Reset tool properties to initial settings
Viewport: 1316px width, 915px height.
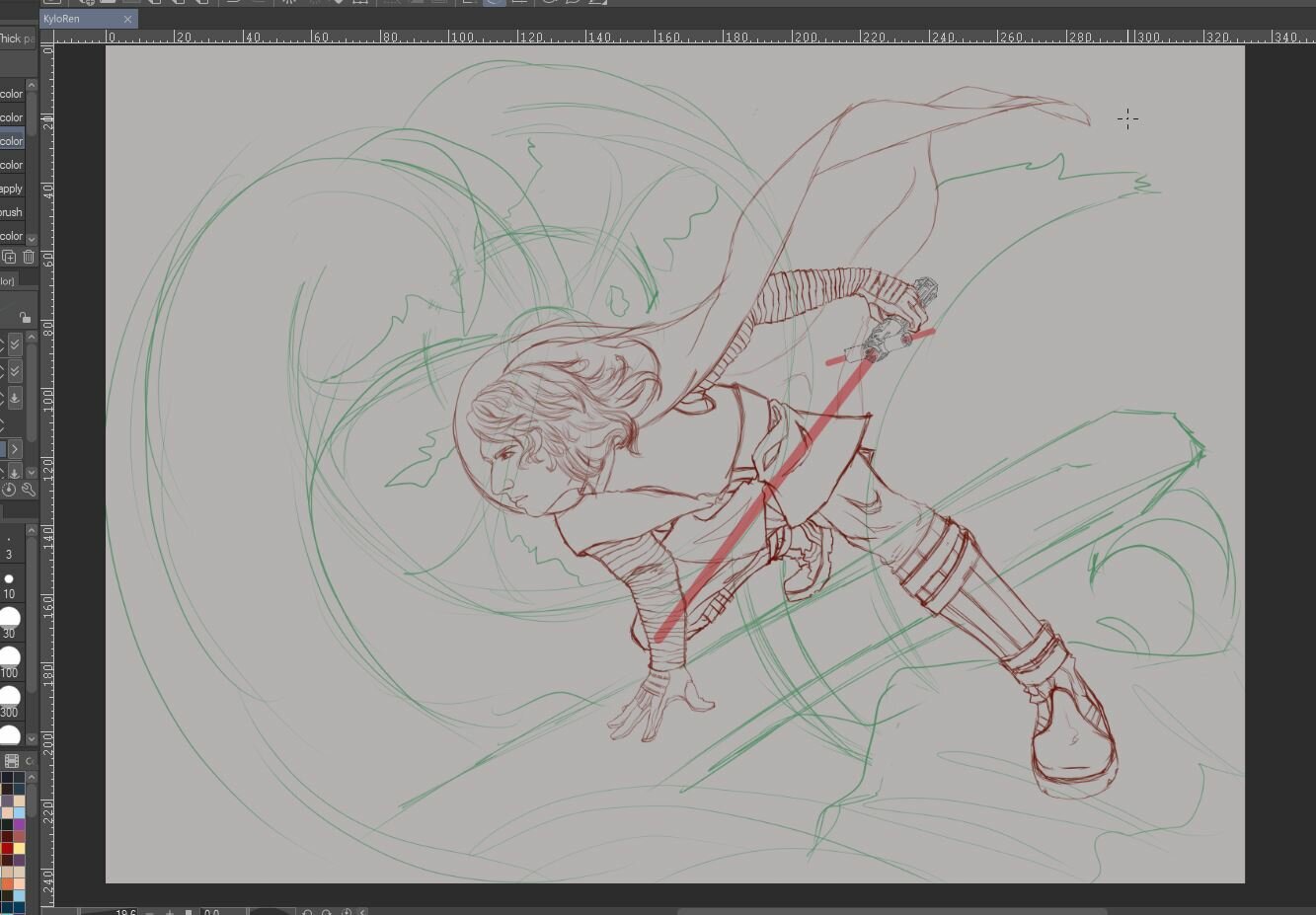click(x=10, y=490)
